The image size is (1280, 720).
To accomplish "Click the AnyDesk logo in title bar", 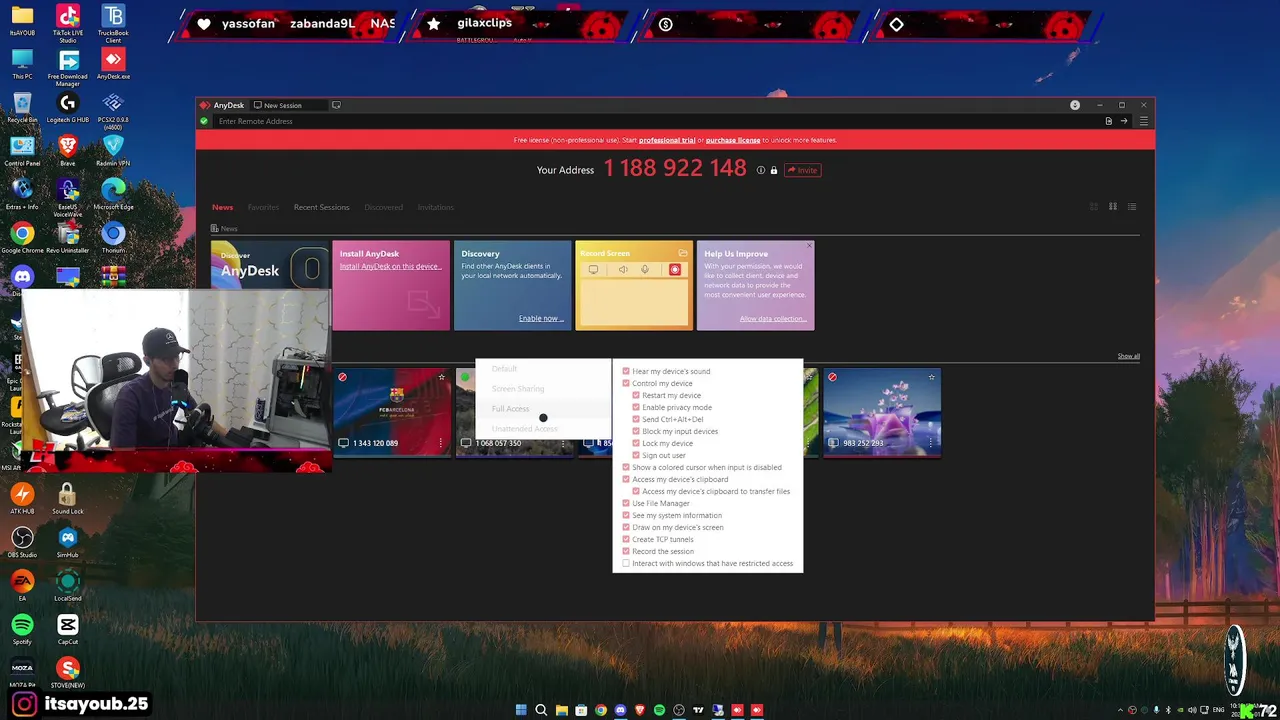I will click(205, 105).
